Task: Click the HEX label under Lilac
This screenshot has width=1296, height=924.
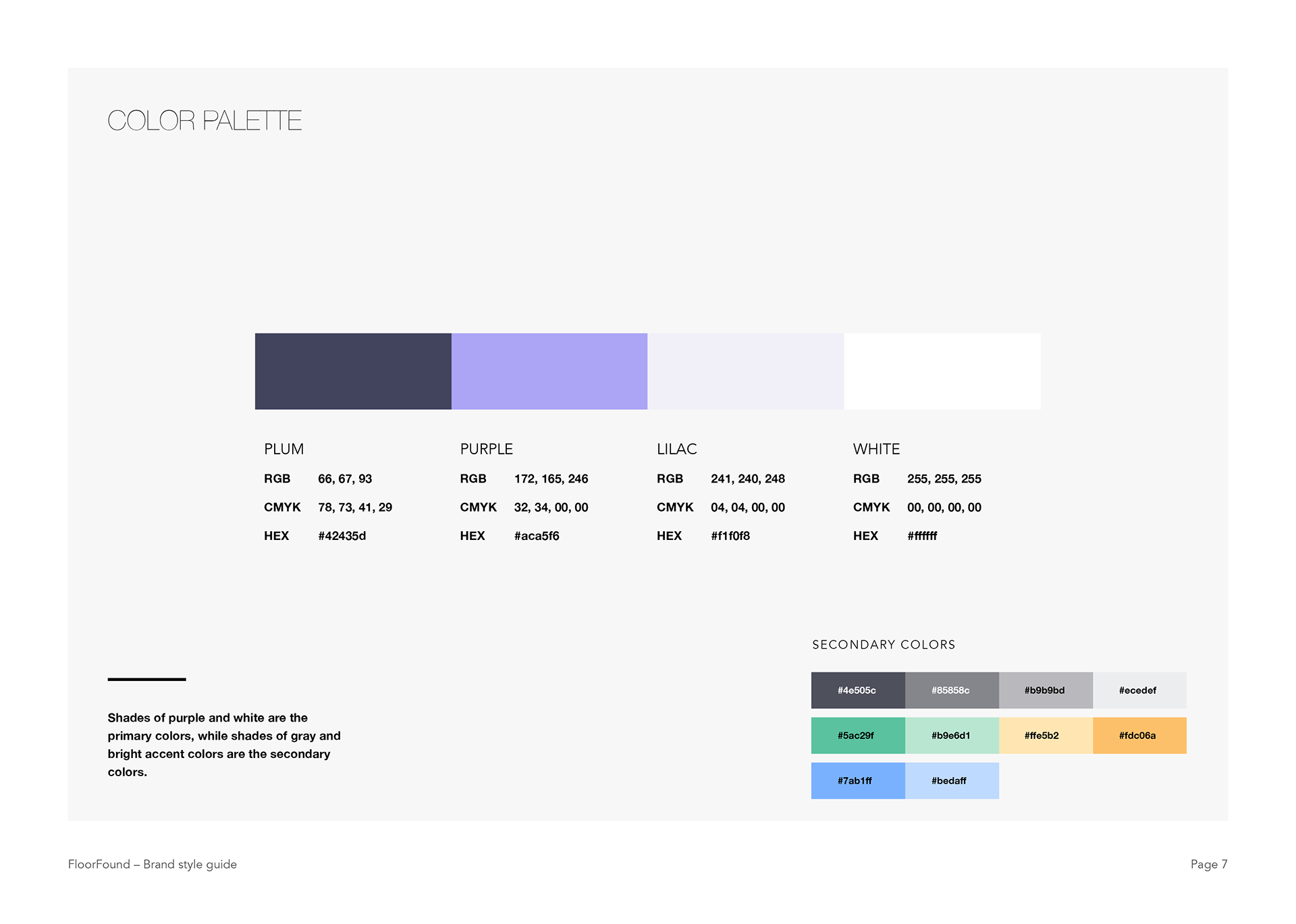Action: coord(669,535)
